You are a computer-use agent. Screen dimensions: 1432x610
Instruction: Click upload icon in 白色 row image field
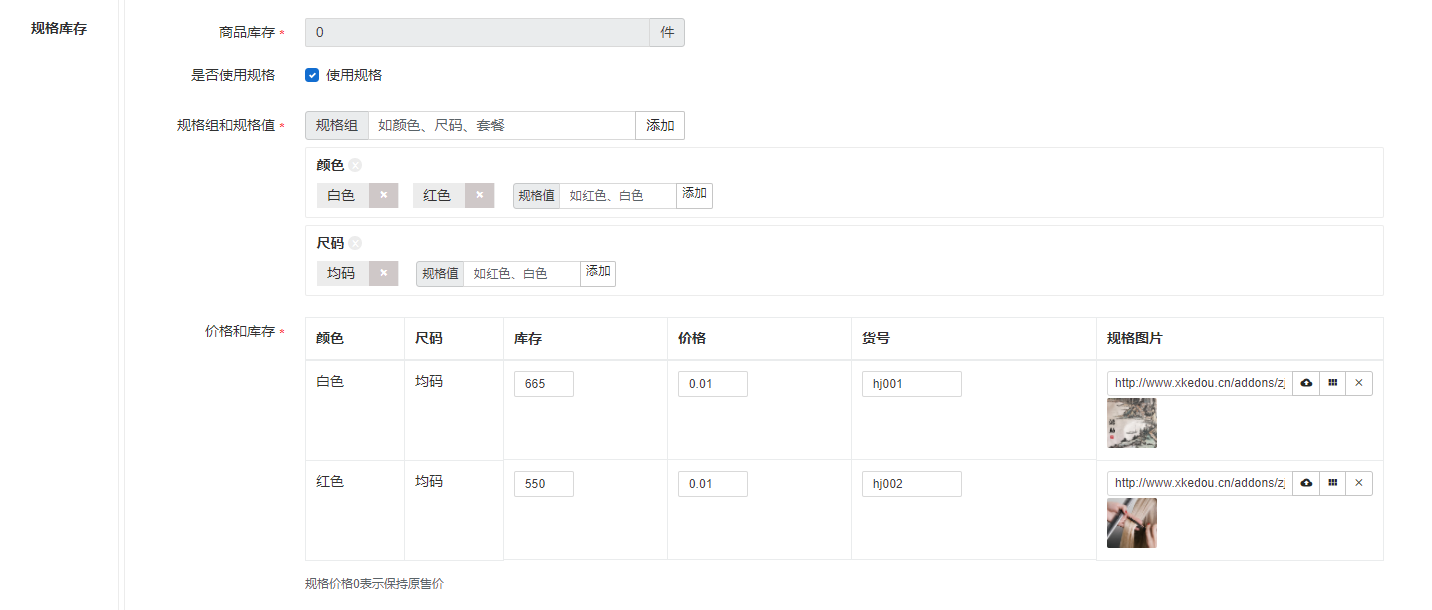click(x=1305, y=383)
